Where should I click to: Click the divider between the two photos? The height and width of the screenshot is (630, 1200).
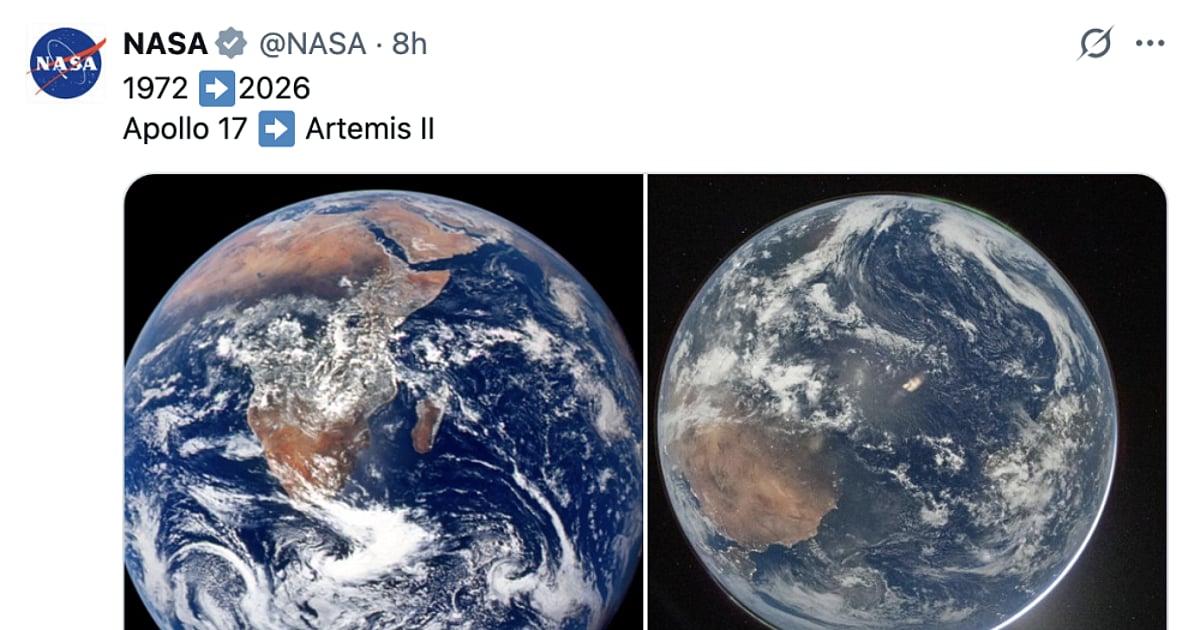click(646, 402)
